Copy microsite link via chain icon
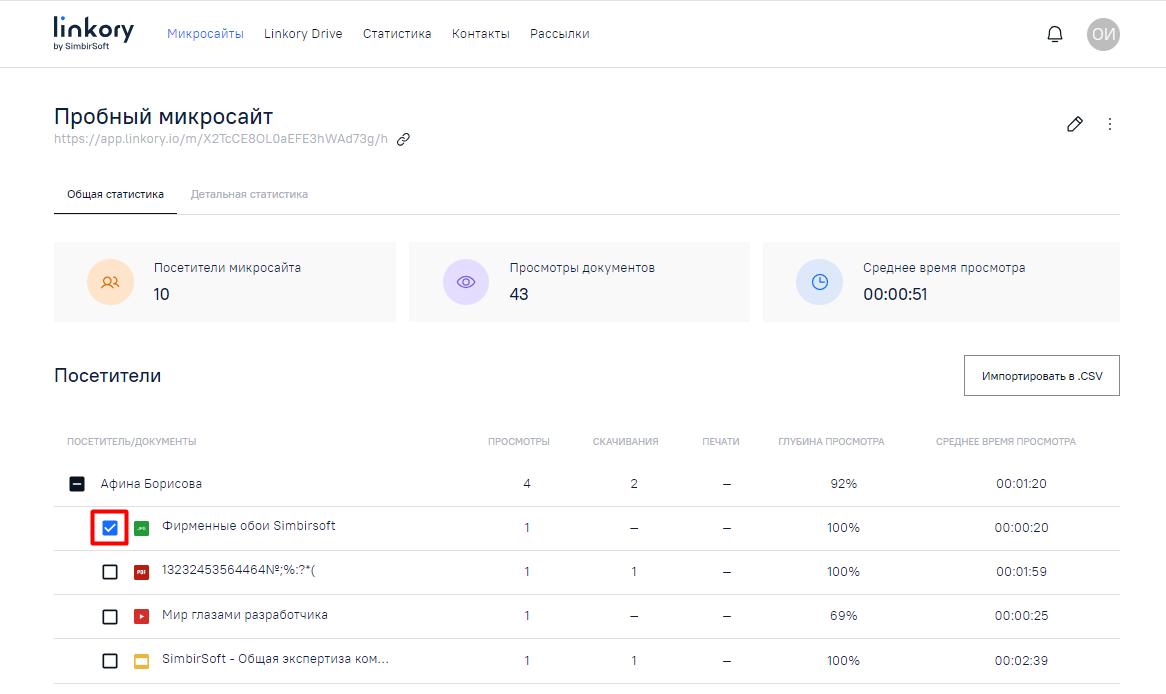This screenshot has height=694, width=1166. pyautogui.click(x=404, y=139)
